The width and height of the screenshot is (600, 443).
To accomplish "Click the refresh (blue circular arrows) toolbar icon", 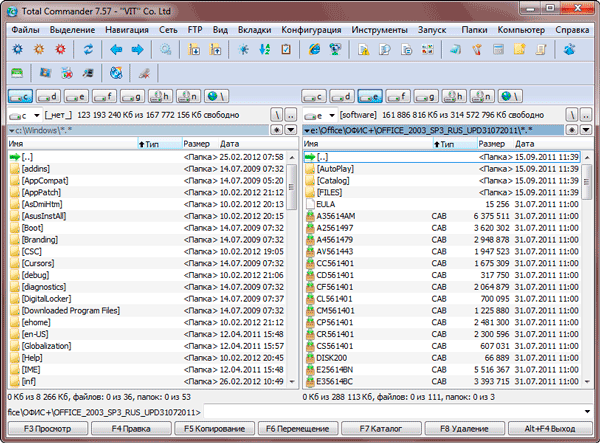I will point(88,48).
